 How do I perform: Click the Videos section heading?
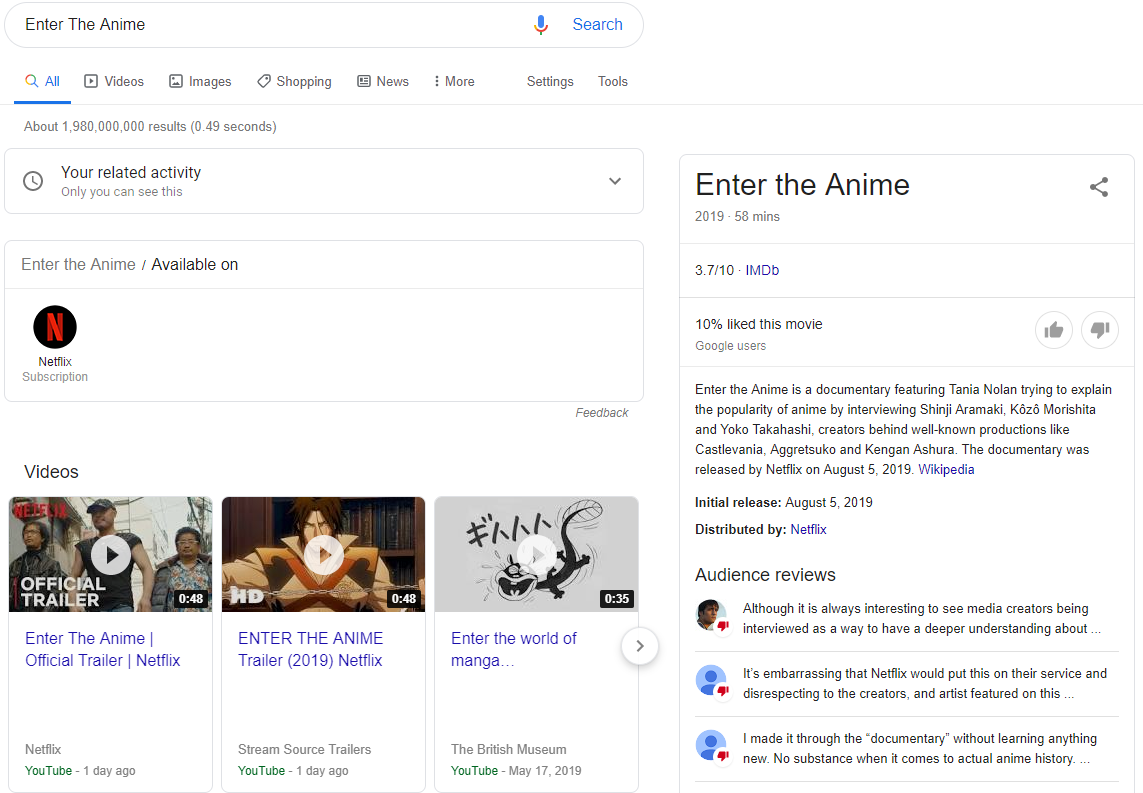click(51, 472)
